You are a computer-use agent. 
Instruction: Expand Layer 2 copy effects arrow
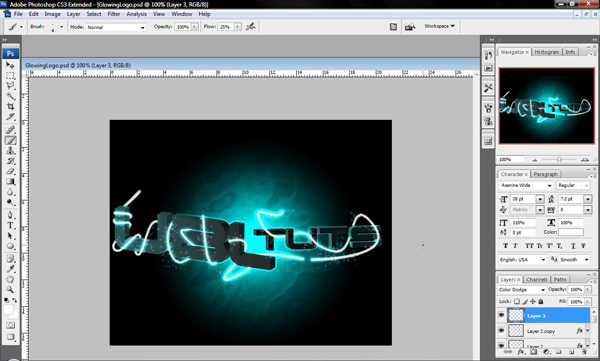[x=587, y=330]
